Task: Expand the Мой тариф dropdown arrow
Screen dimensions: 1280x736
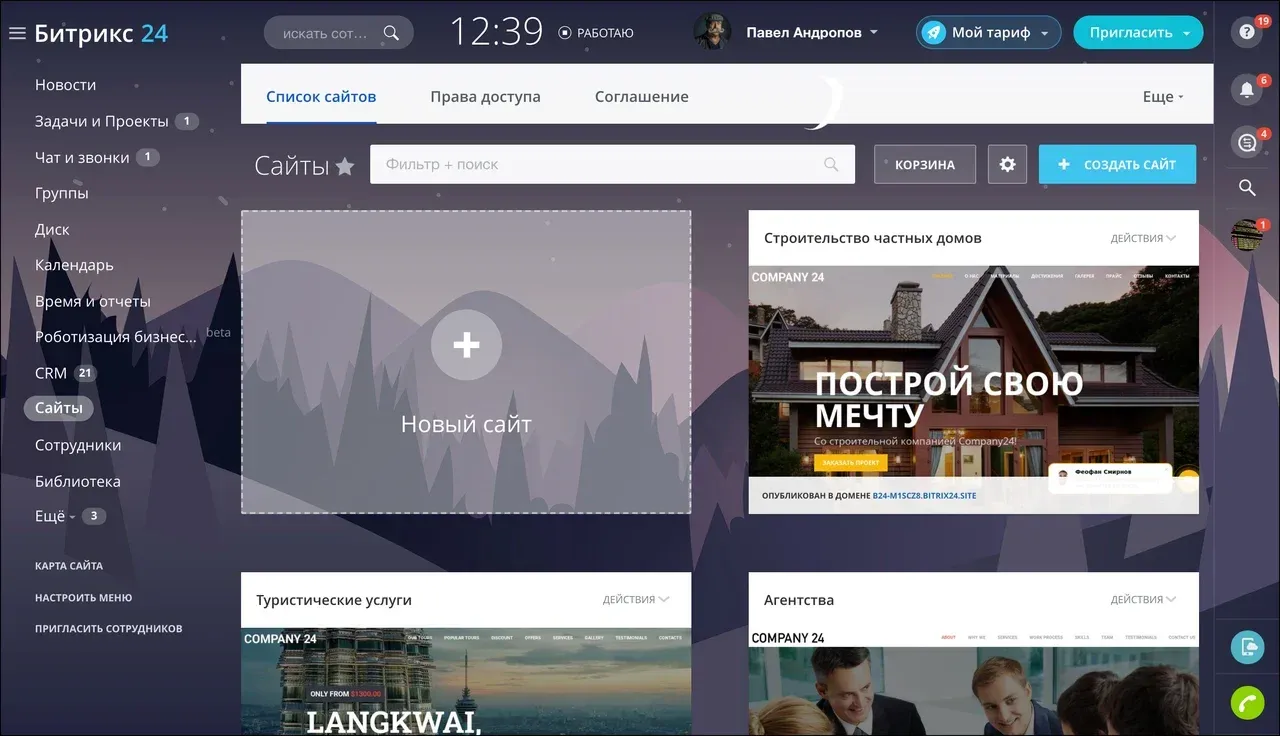Action: [1045, 33]
